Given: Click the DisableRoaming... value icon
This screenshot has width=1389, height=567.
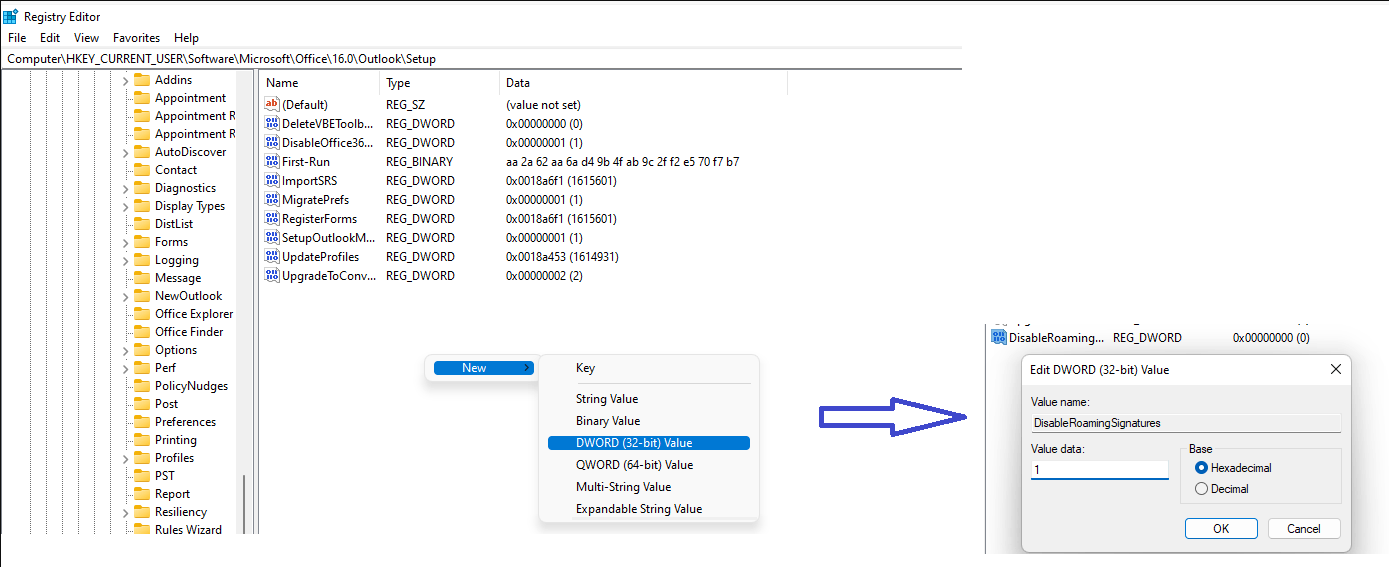Looking at the screenshot, I should pyautogui.click(x=999, y=338).
